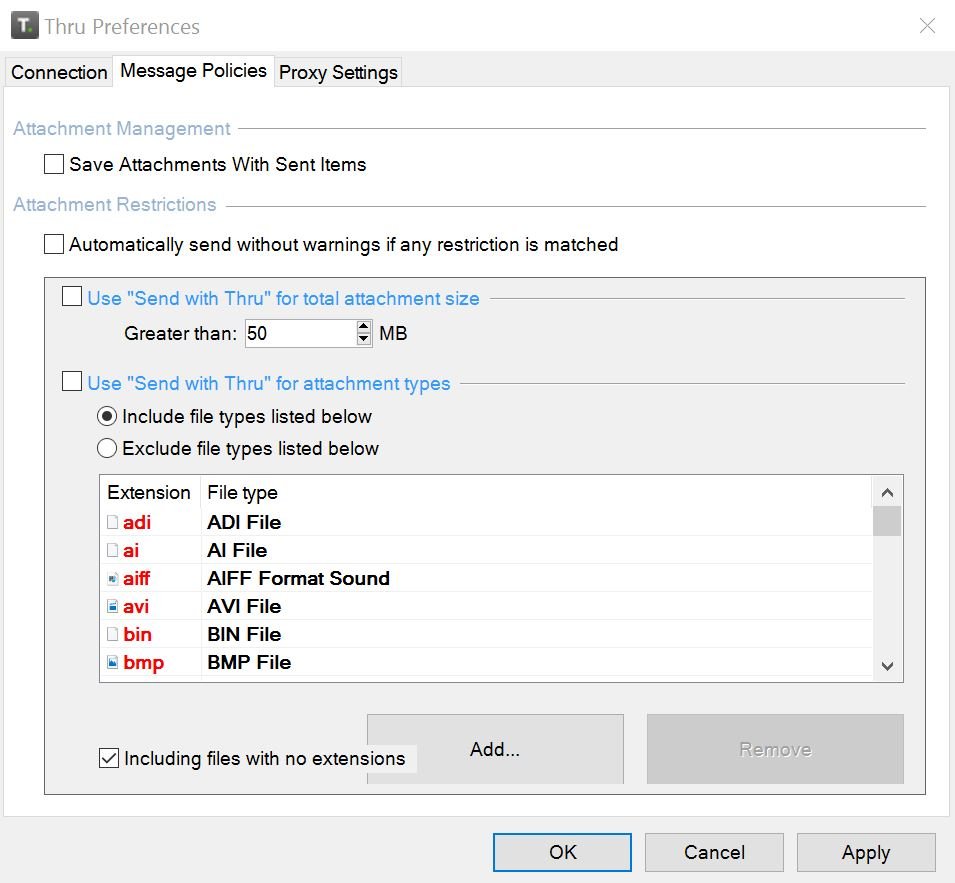
Task: Click the file list scroll down arrow
Action: point(887,666)
